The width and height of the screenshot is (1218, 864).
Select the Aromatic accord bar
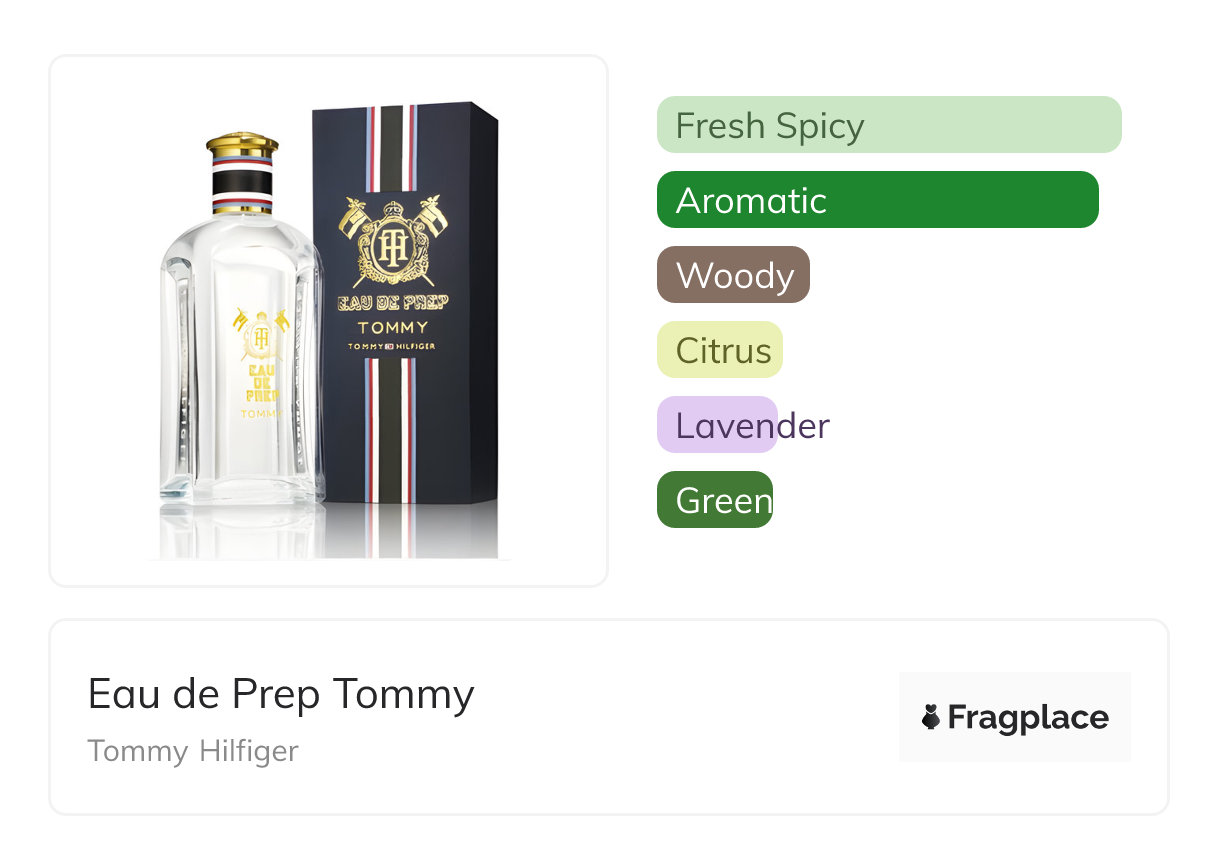[x=877, y=200]
